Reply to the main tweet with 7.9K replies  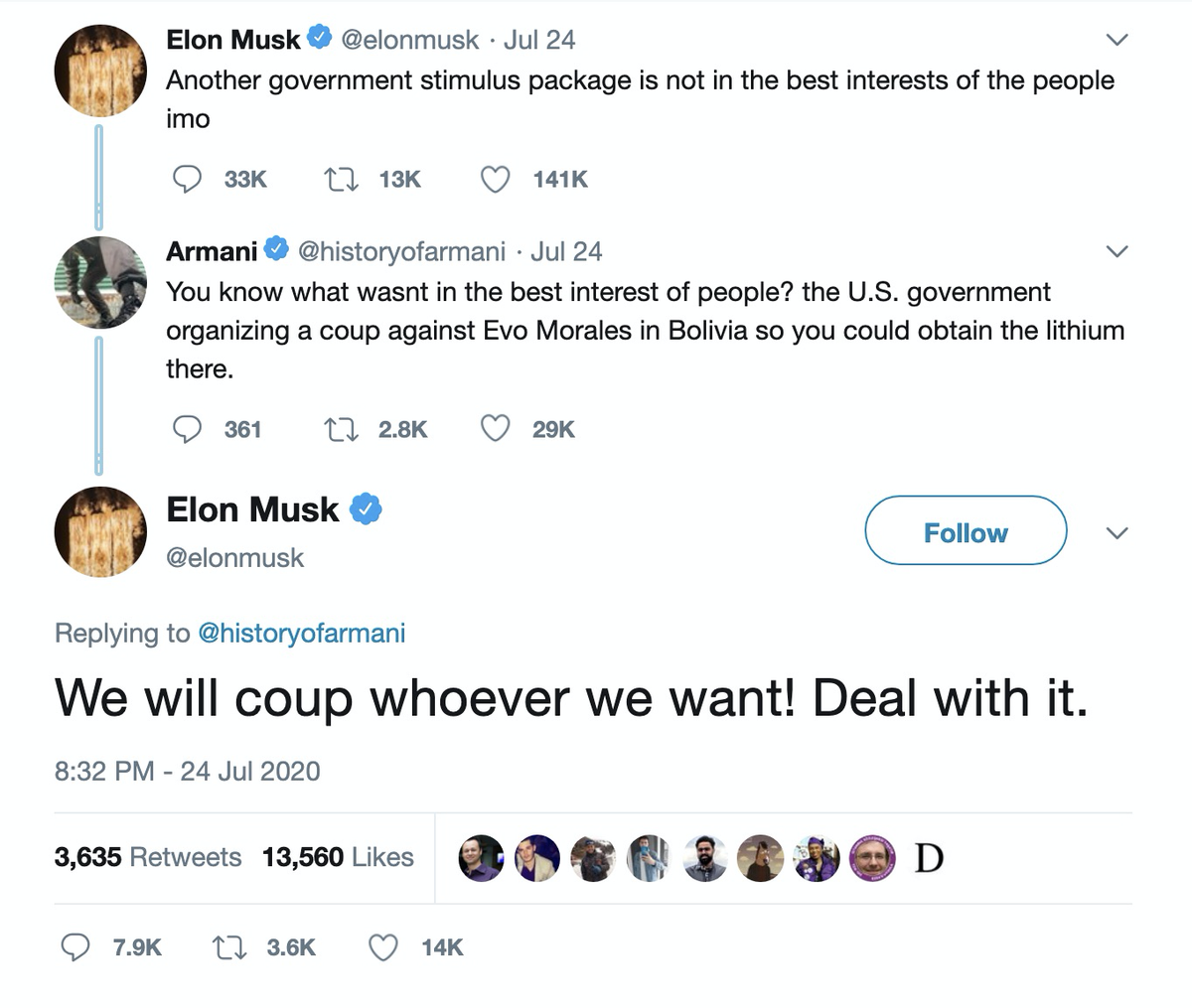[76, 947]
